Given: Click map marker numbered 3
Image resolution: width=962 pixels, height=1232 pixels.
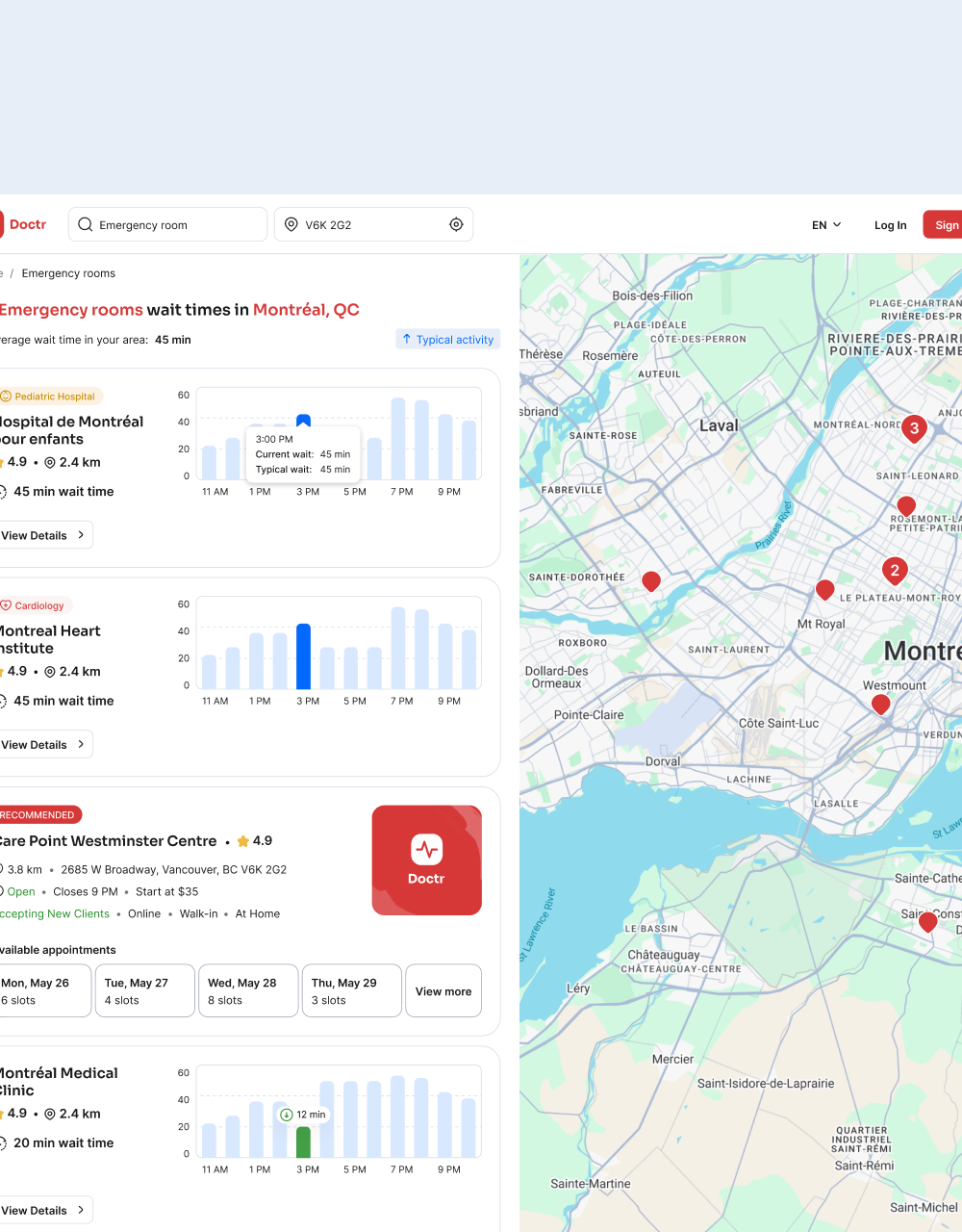Looking at the screenshot, I should 914,428.
